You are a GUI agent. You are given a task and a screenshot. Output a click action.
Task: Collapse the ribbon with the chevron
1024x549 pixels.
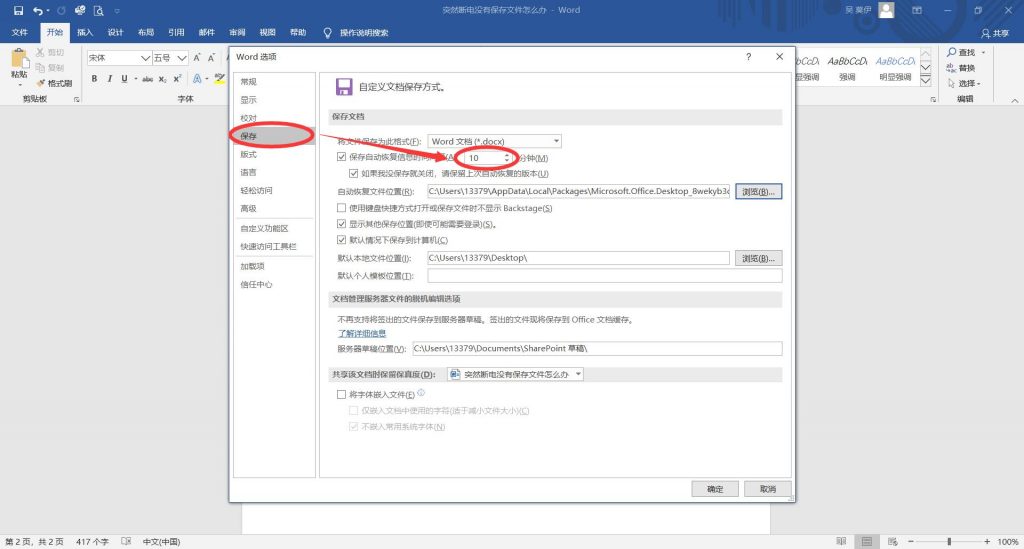click(1014, 101)
